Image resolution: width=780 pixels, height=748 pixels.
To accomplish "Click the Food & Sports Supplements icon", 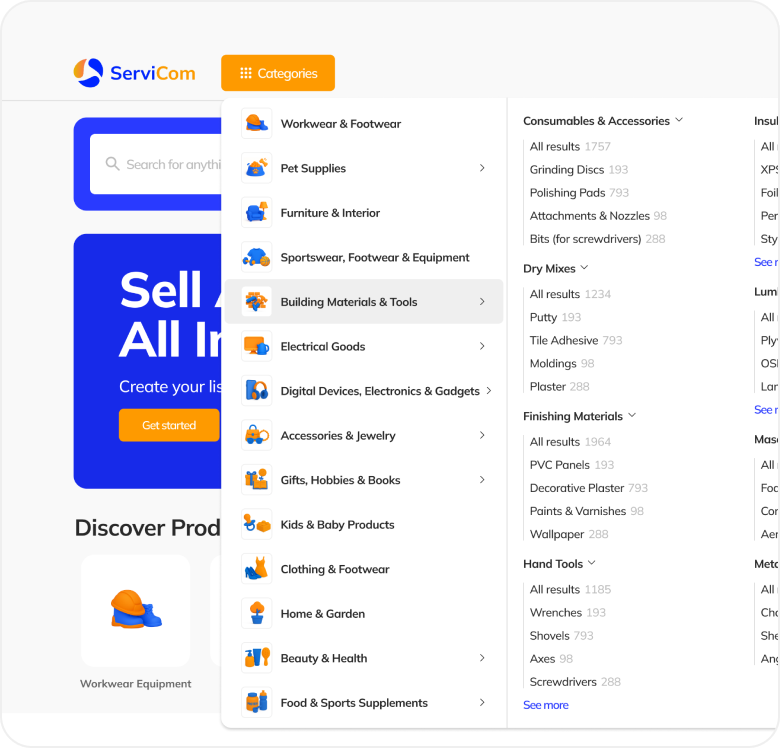I will (x=257, y=702).
